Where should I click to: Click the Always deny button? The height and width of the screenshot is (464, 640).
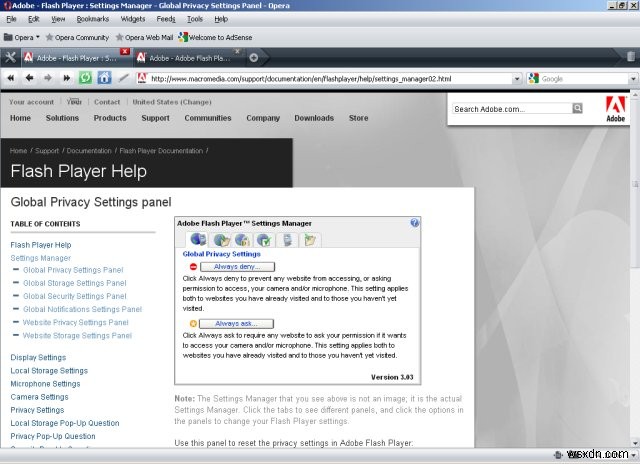pyautogui.click(x=237, y=266)
